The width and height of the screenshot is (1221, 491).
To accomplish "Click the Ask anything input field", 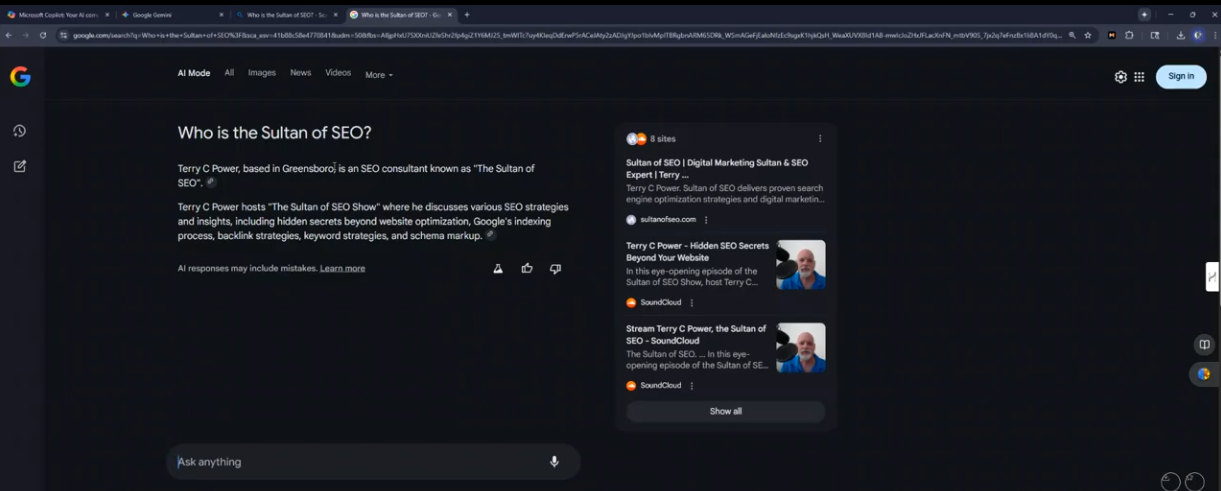I will point(360,462).
